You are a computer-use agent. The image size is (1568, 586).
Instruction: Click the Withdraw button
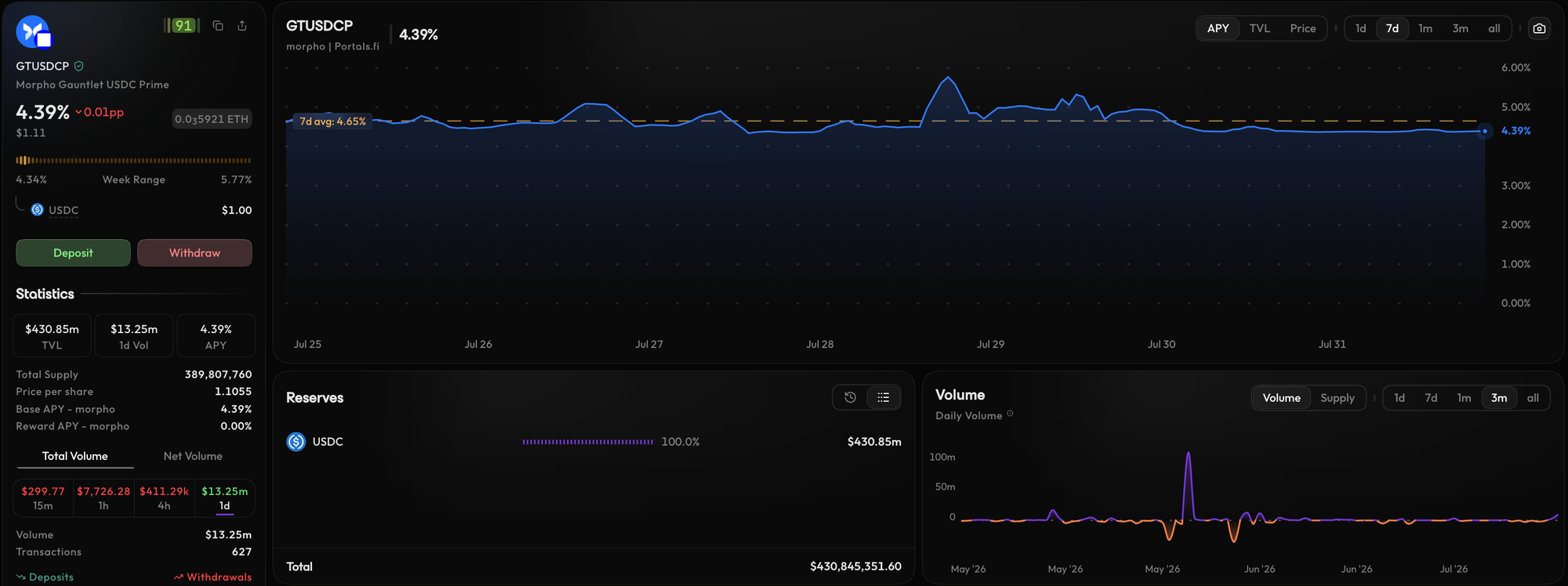coord(194,253)
